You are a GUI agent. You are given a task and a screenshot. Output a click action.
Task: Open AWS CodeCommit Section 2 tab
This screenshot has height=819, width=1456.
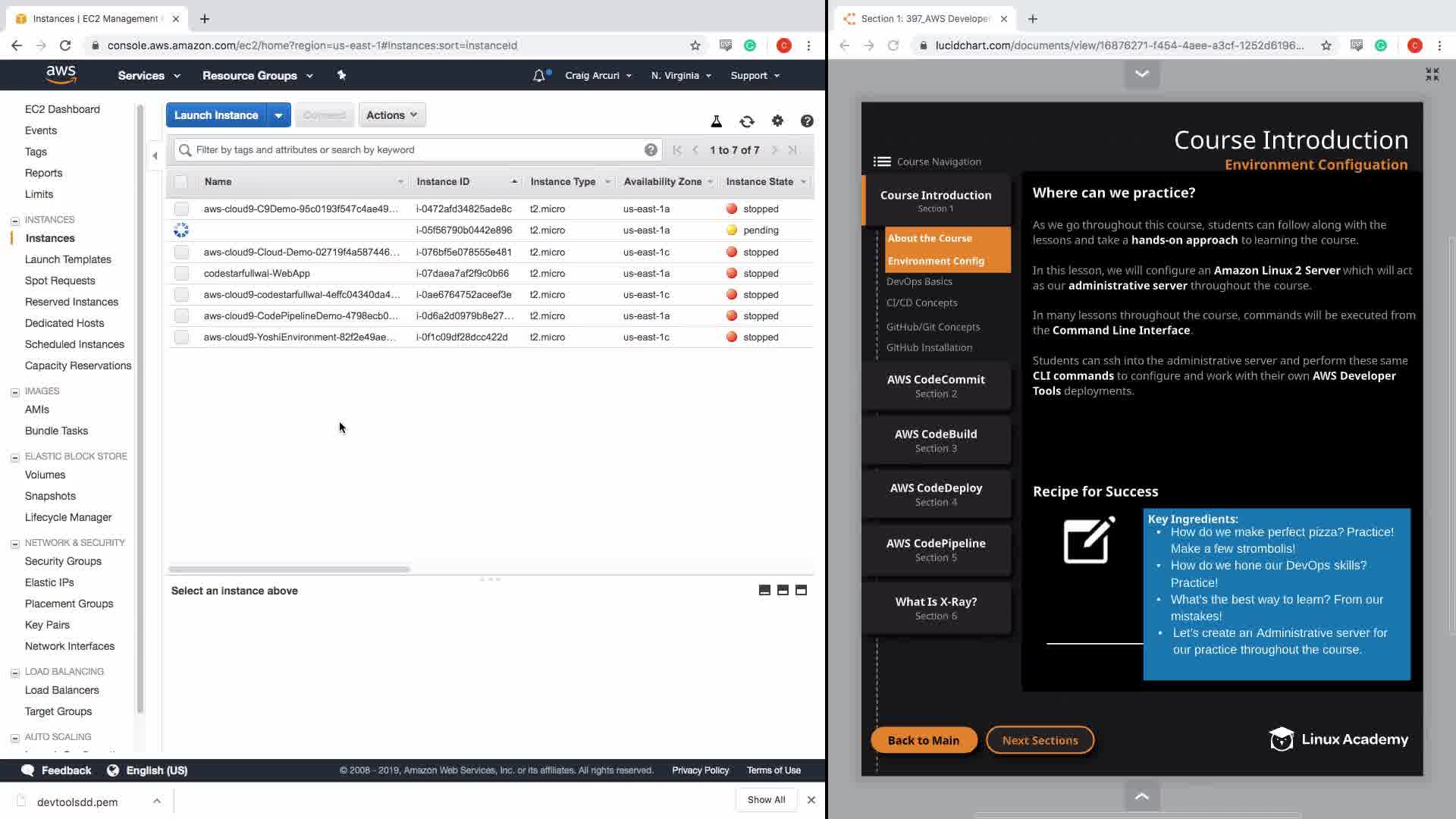click(x=936, y=385)
